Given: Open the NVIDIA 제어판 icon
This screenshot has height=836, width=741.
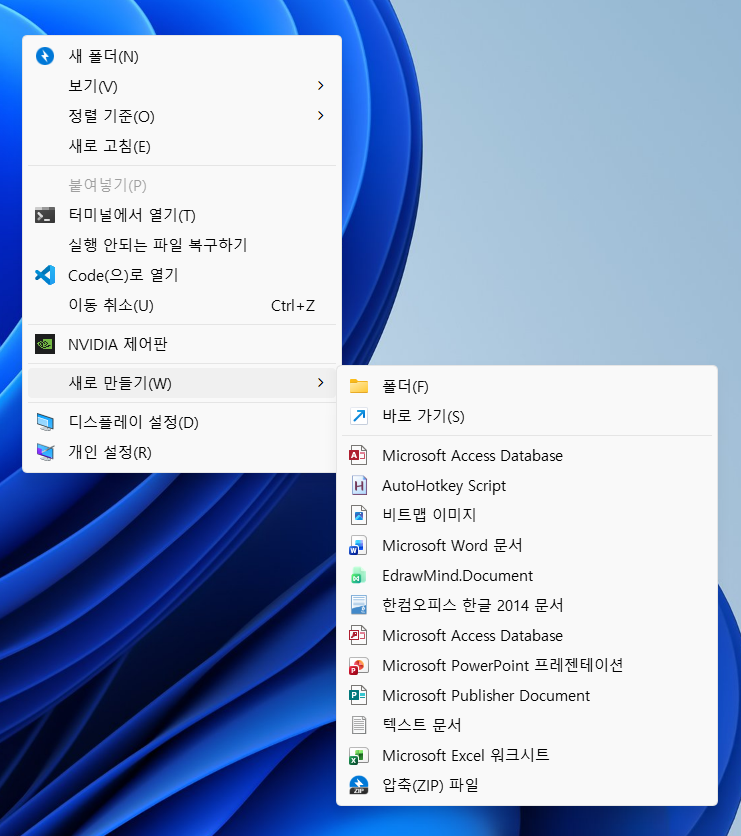Looking at the screenshot, I should point(45,344).
